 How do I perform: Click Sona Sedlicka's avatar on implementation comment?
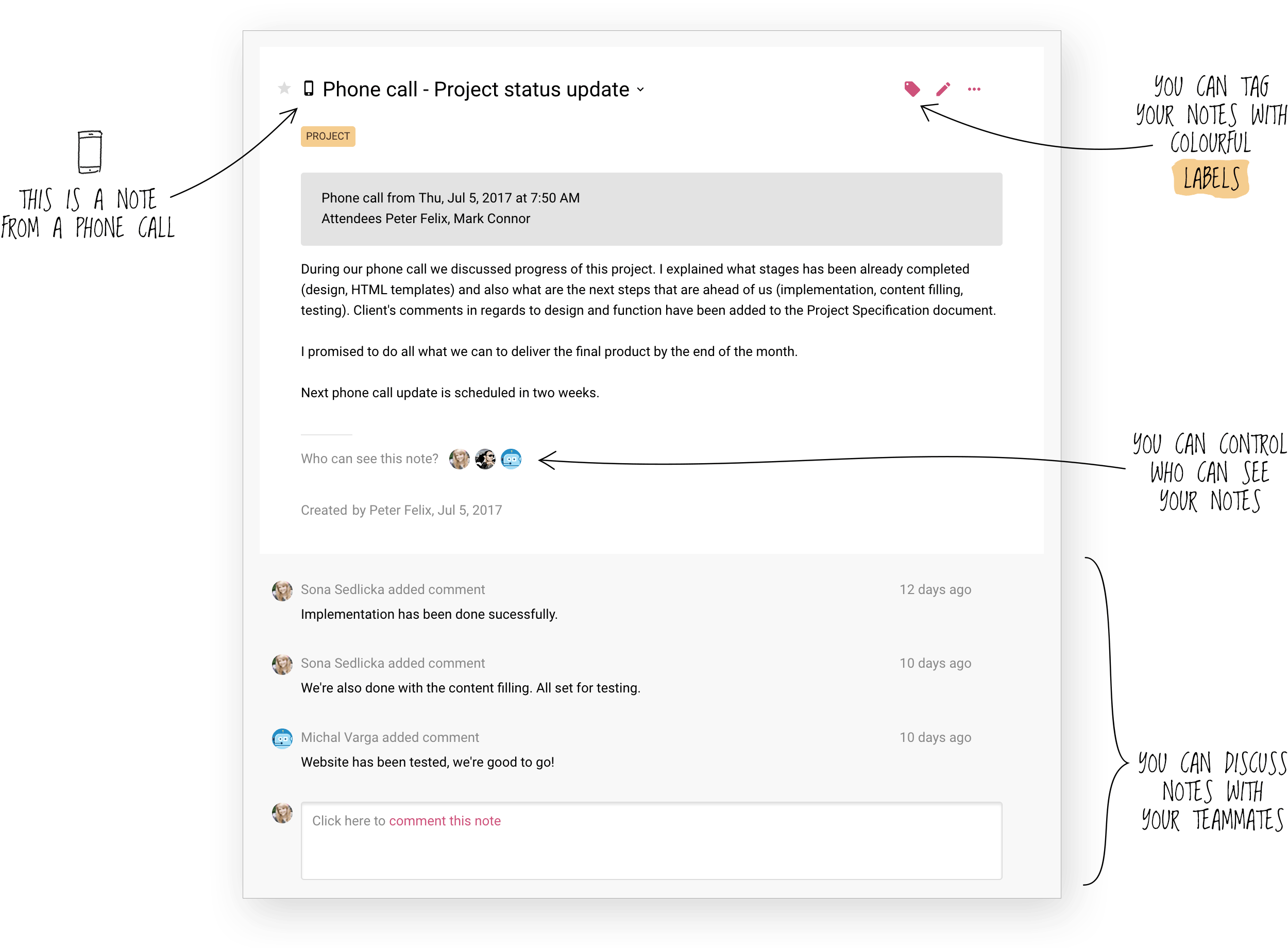coord(282,590)
